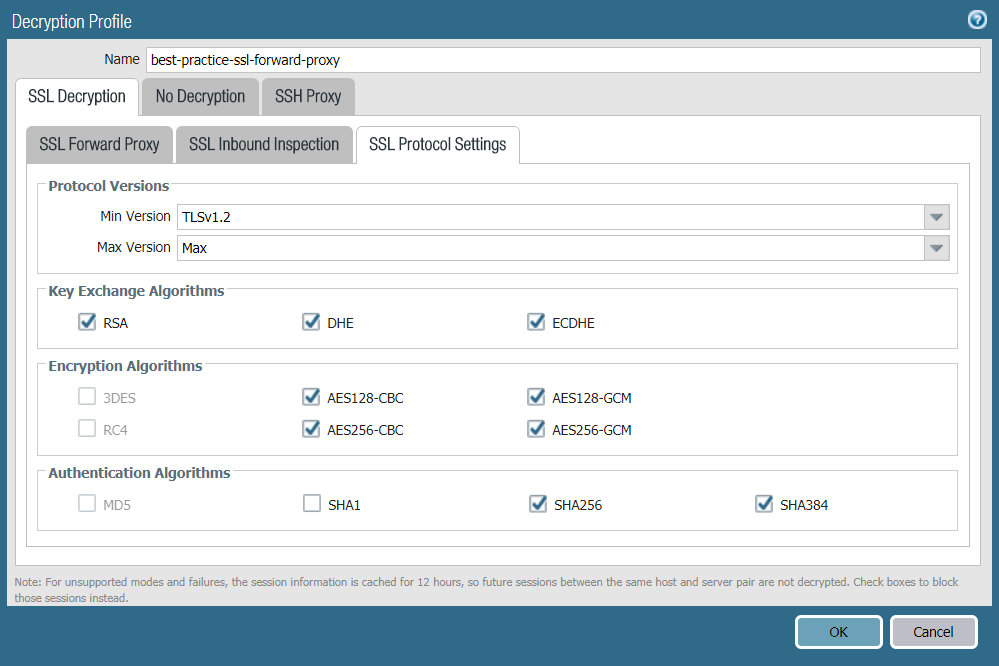Uncheck the AES128-GCM checkbox
The height and width of the screenshot is (666, 999).
click(536, 398)
